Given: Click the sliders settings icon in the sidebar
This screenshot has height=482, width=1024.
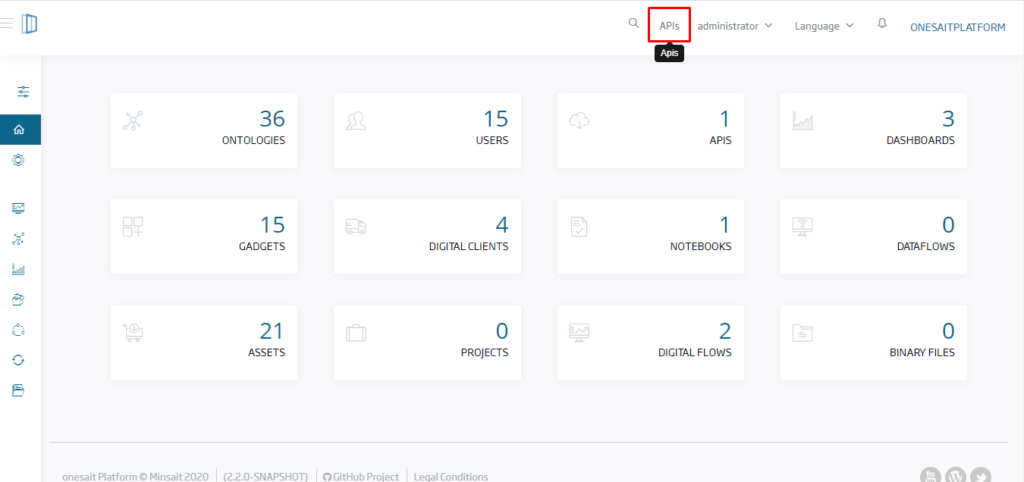Looking at the screenshot, I should pos(24,91).
